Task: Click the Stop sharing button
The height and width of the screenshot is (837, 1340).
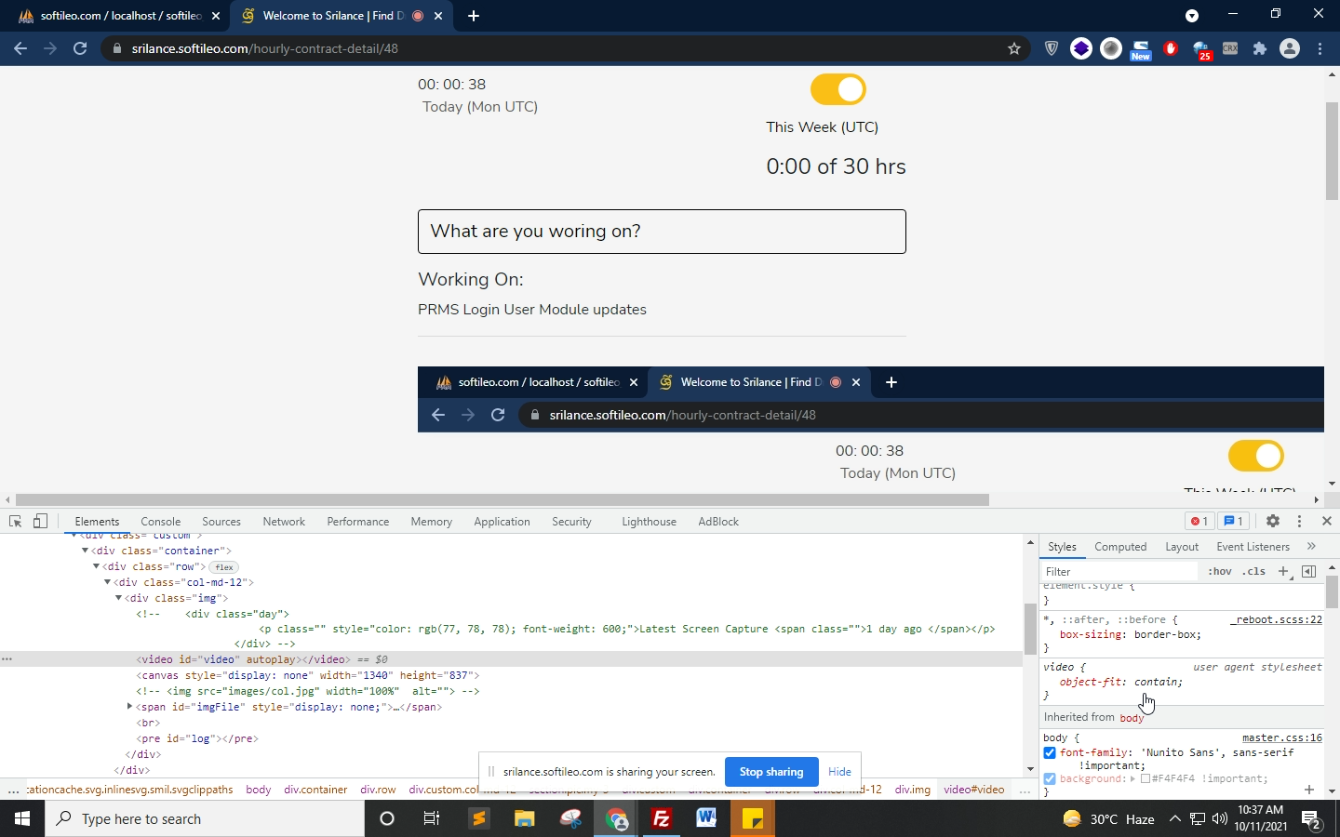Action: point(771,772)
